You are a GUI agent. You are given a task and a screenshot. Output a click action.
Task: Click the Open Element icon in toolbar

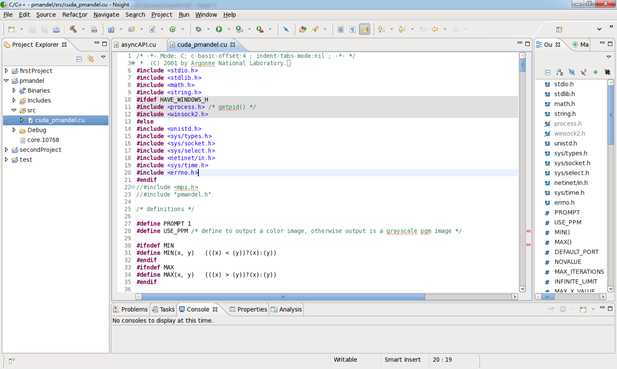coord(303,29)
